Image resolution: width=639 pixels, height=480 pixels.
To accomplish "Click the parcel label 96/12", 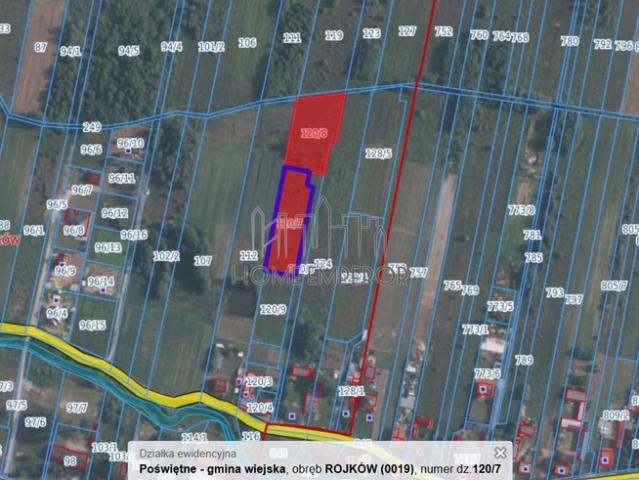I will (115, 213).
